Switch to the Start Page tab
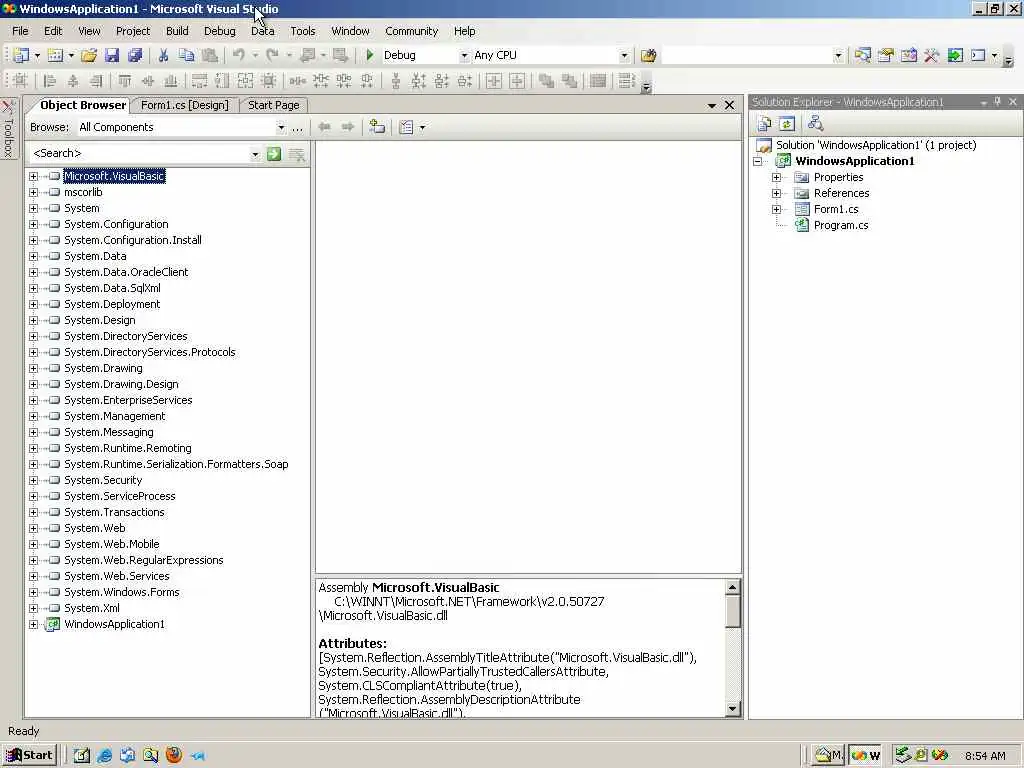Screen dimensions: 1024x768 pyautogui.click(x=274, y=105)
